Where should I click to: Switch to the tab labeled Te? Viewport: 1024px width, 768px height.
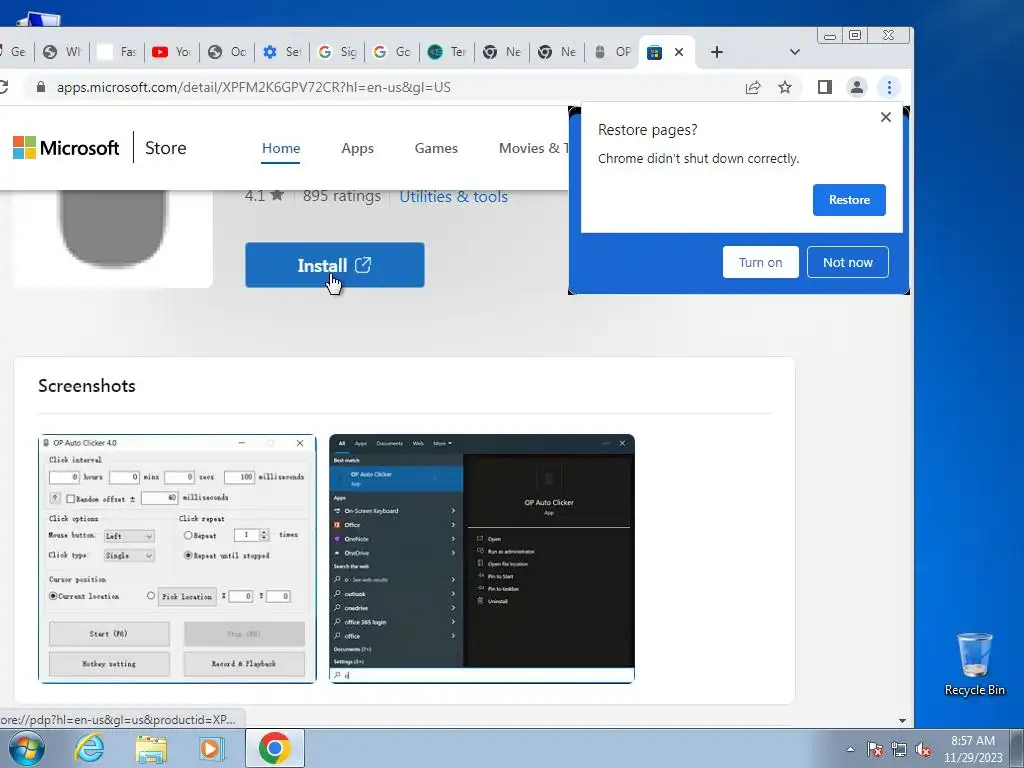coord(447,52)
